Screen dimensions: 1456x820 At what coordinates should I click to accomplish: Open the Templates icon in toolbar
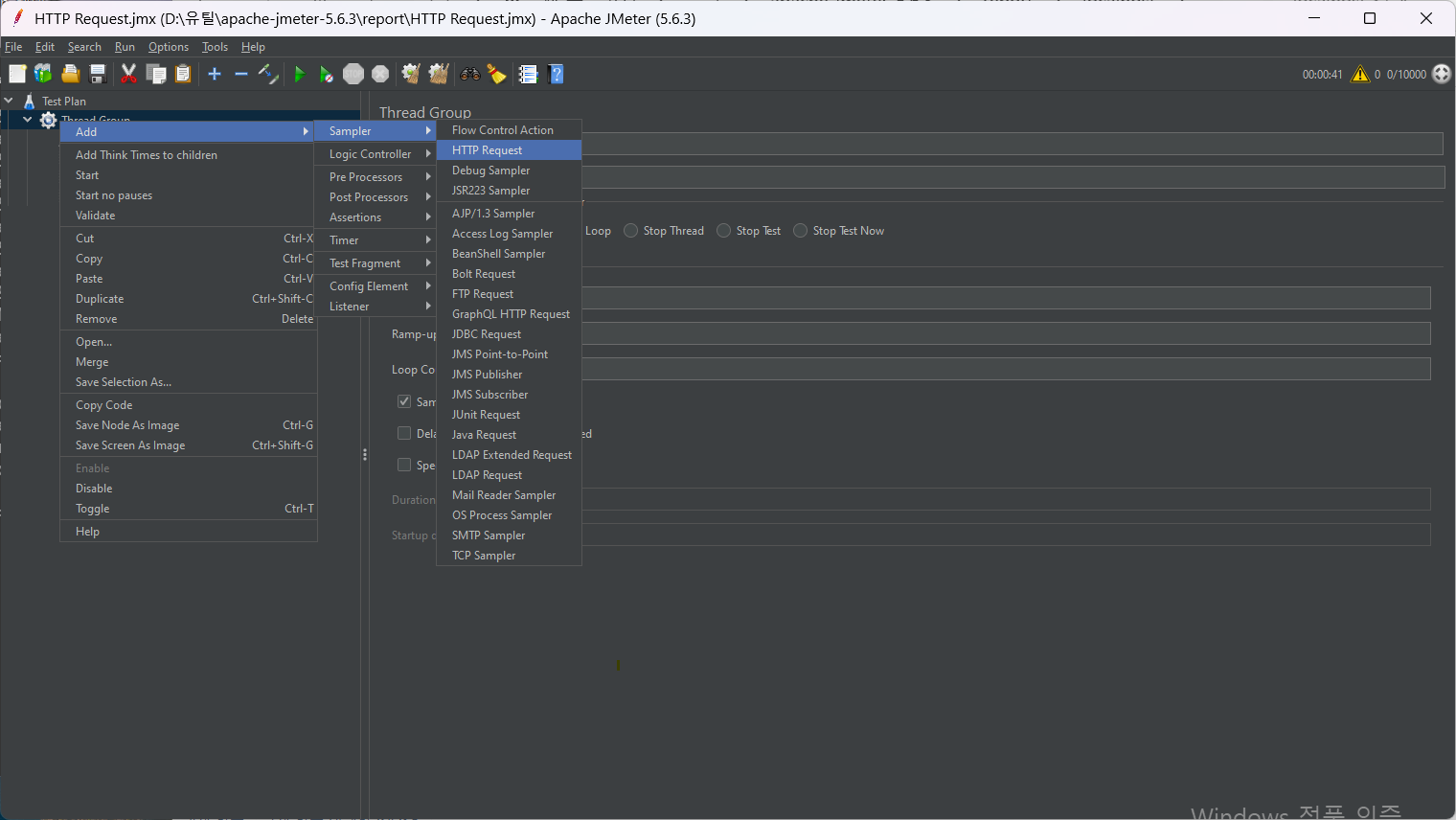[x=43, y=74]
